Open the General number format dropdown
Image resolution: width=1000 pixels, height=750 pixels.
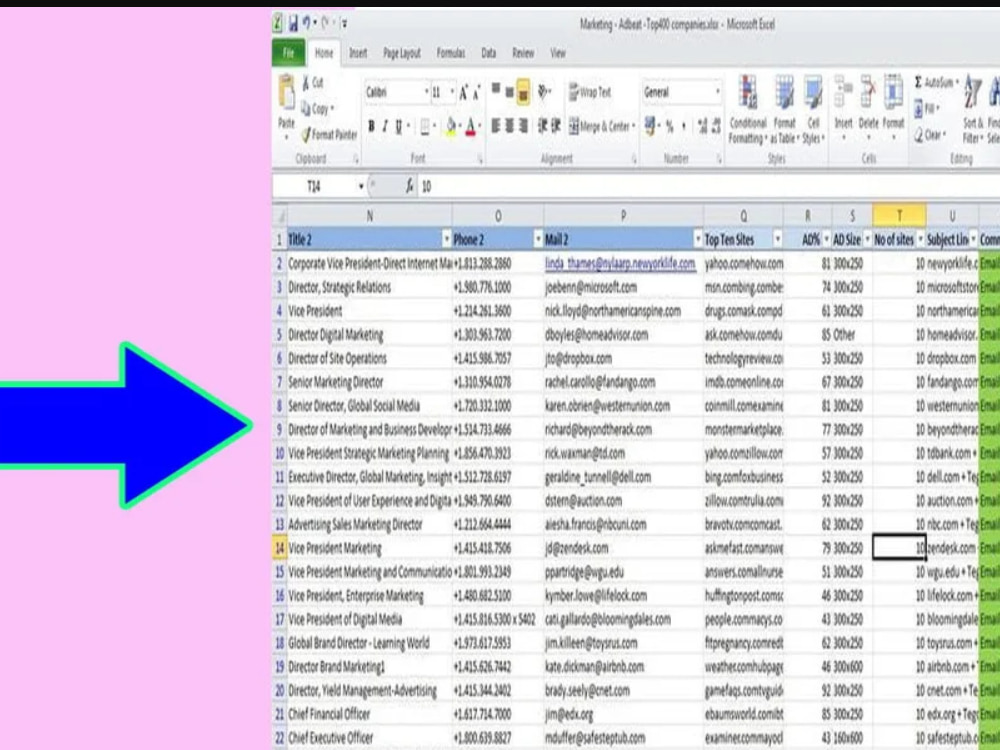pos(717,92)
